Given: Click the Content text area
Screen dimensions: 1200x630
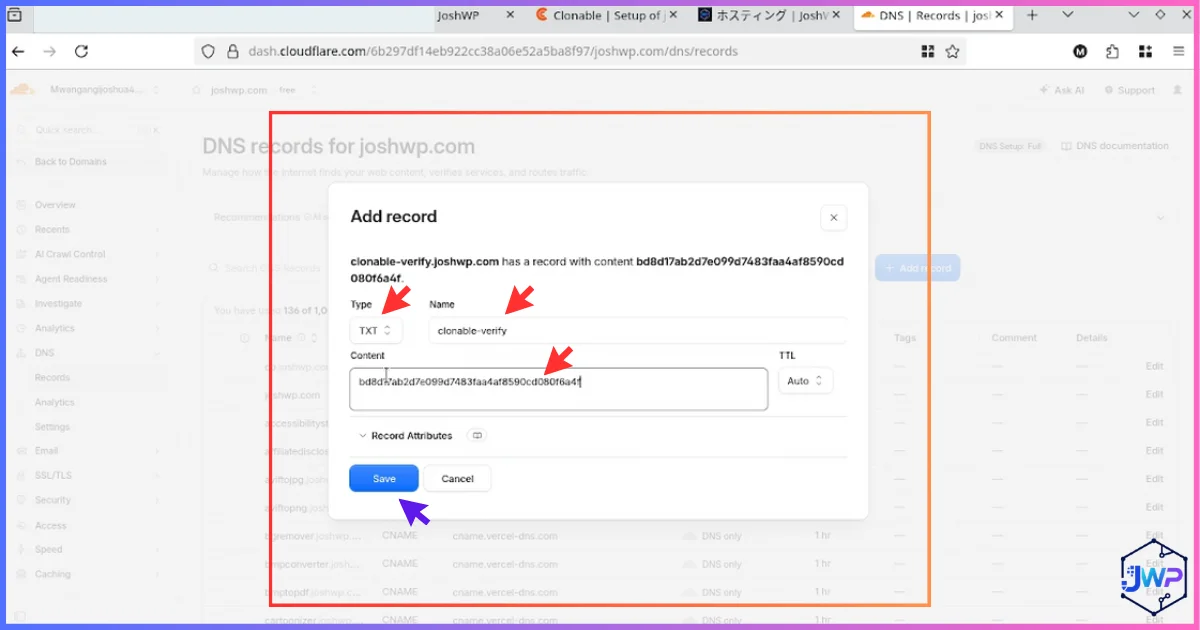Looking at the screenshot, I should (x=559, y=389).
